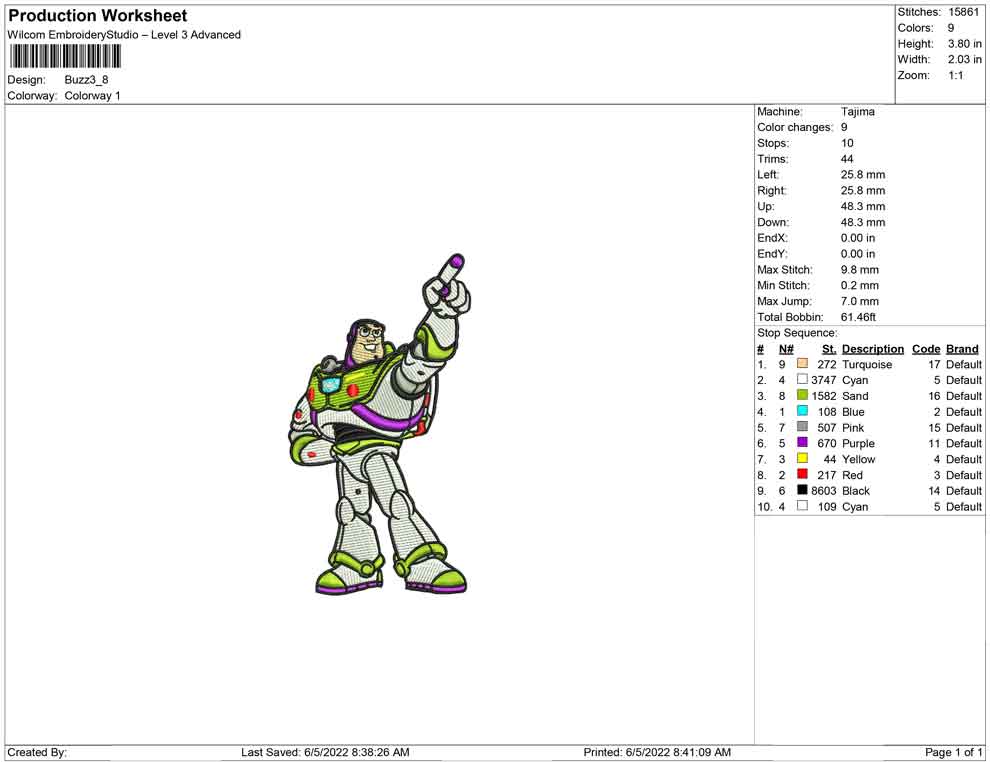Click the Trims value 44
The width and height of the screenshot is (990, 762).
click(x=847, y=159)
